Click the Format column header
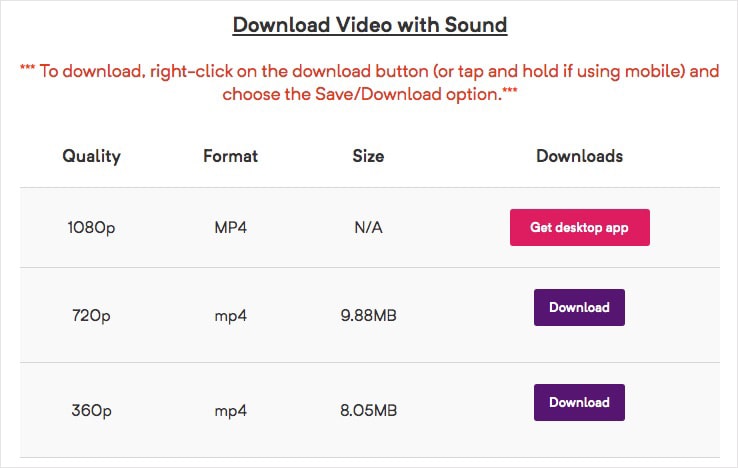The image size is (738, 468). 230,156
